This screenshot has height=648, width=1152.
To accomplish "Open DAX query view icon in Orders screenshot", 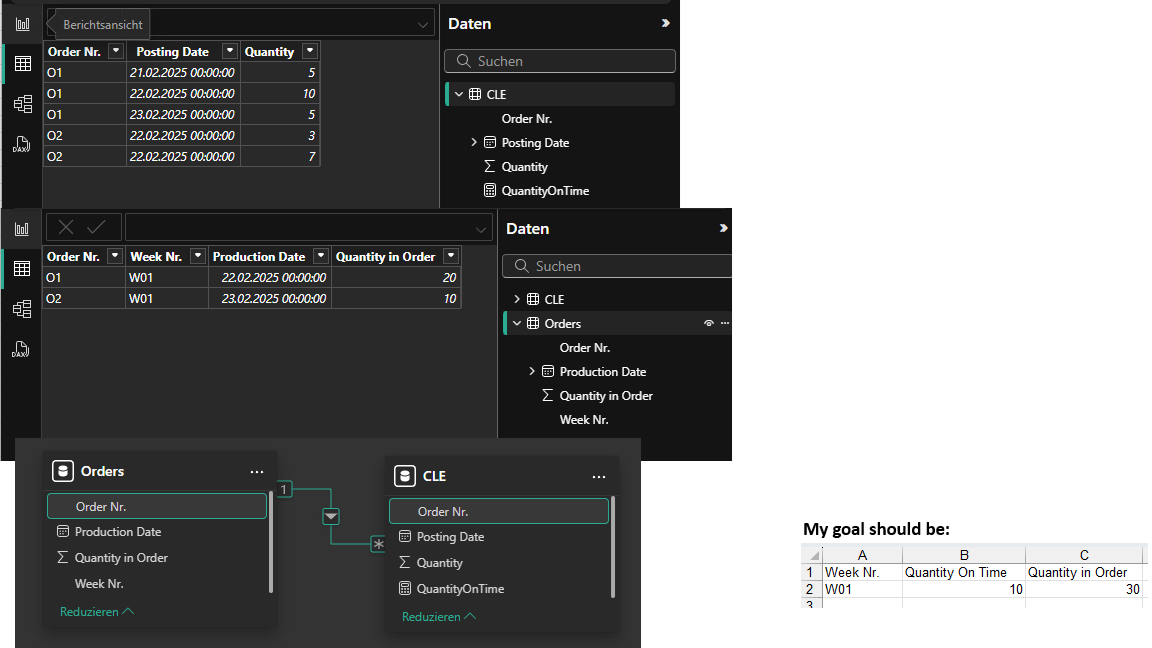I will point(21,349).
